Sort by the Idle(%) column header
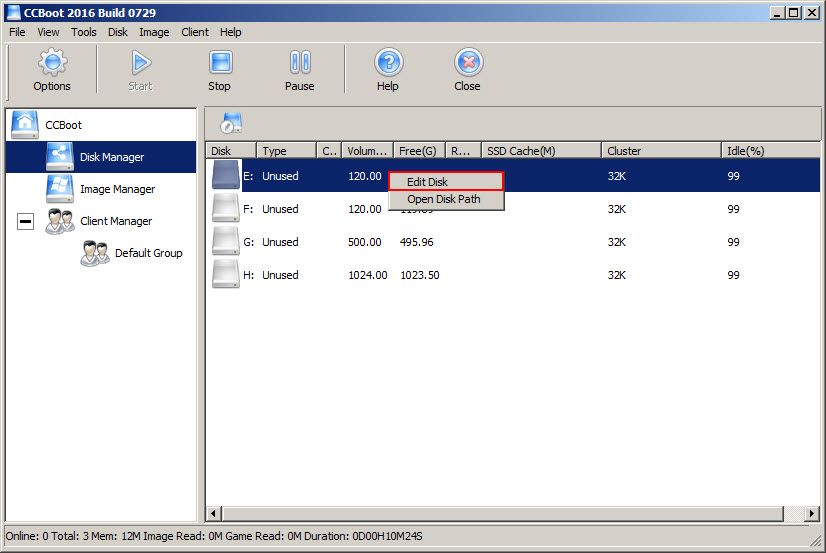Viewport: 826px width, 553px height. coord(770,151)
